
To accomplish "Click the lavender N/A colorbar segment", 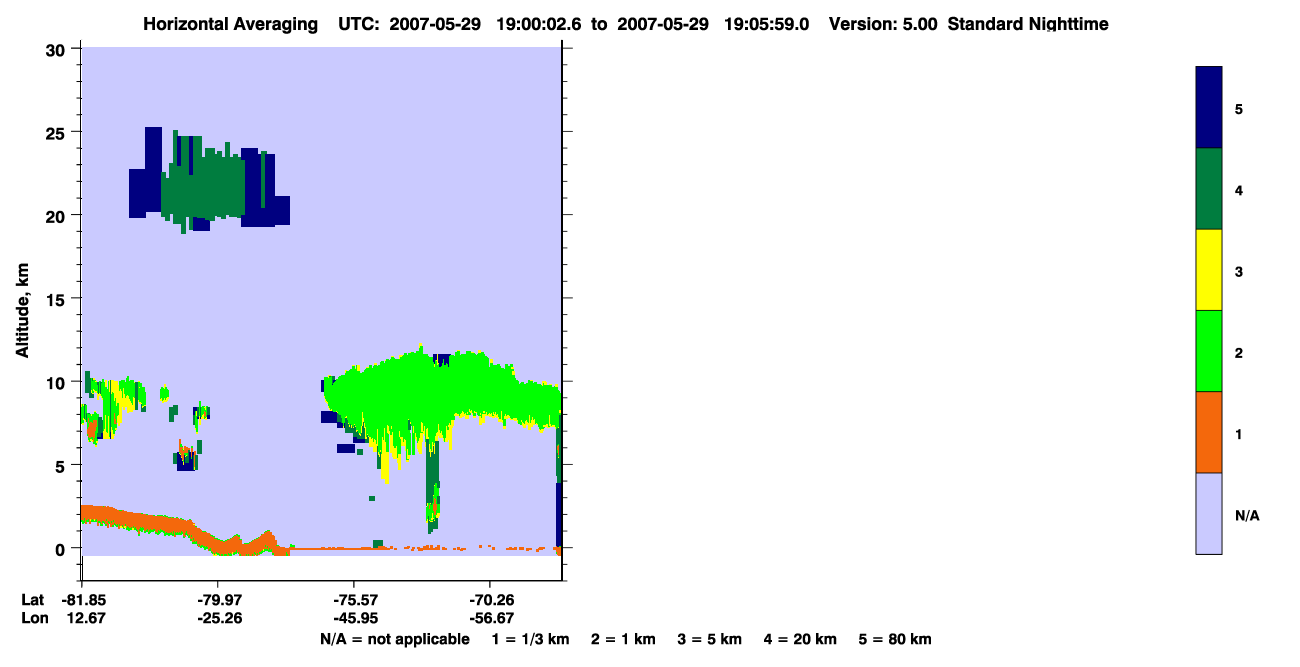I will pyautogui.click(x=1208, y=513).
